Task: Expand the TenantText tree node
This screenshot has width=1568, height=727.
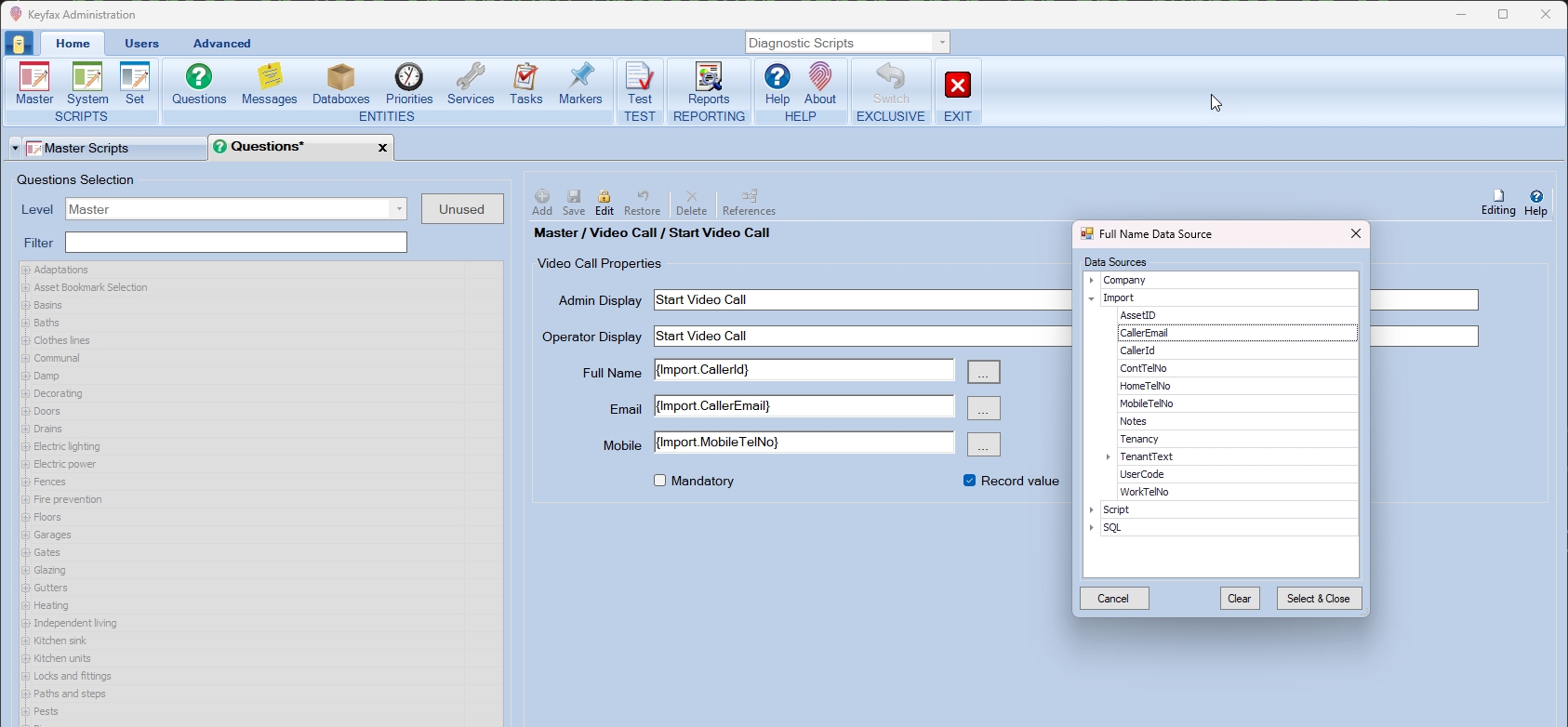Action: click(1109, 457)
